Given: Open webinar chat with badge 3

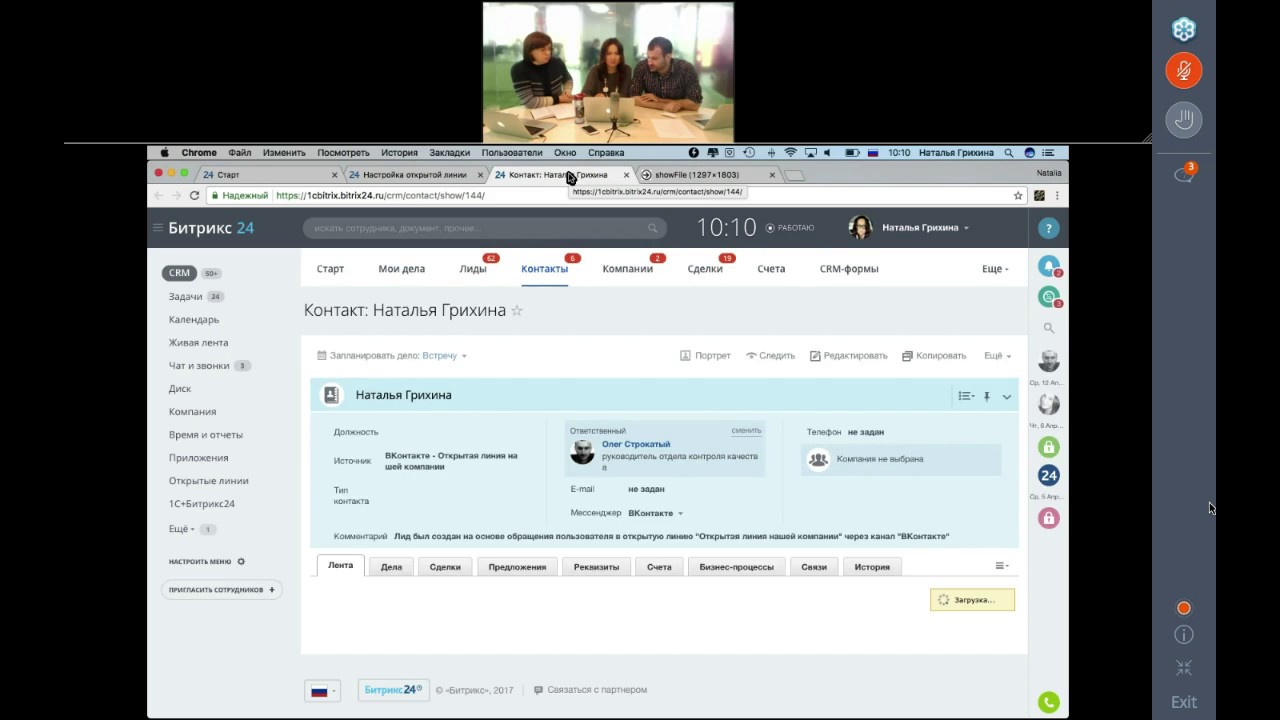Looking at the screenshot, I should click(1184, 174).
